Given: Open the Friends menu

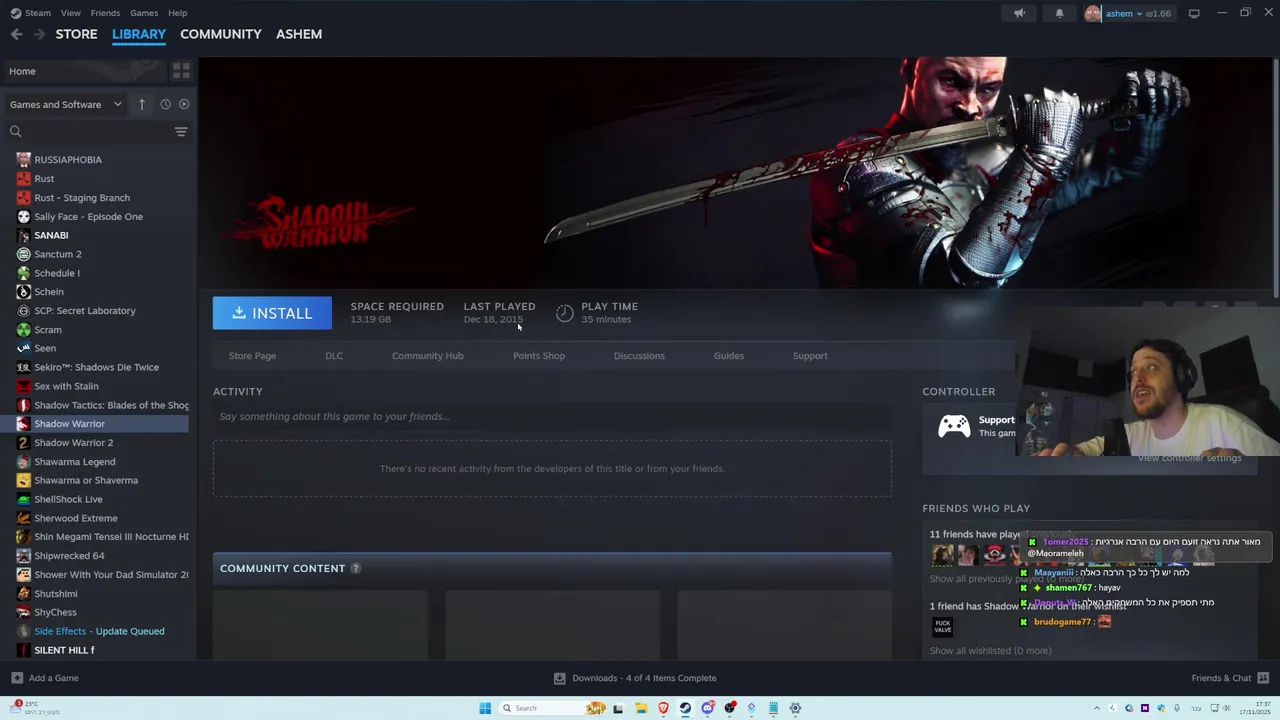Looking at the screenshot, I should click(x=105, y=13).
